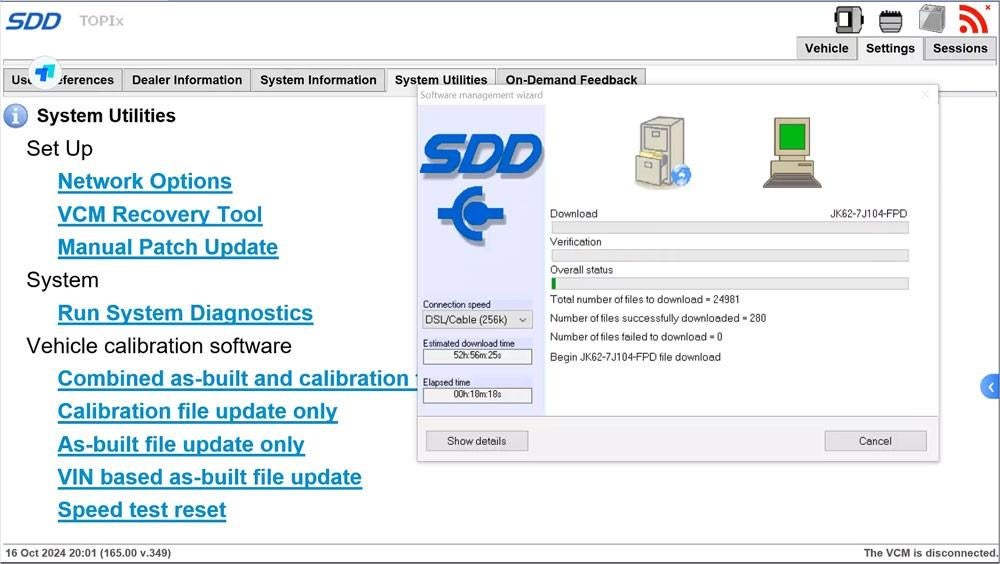
Task: Click the blue floating overlay icon on tab
Action: coord(45,72)
